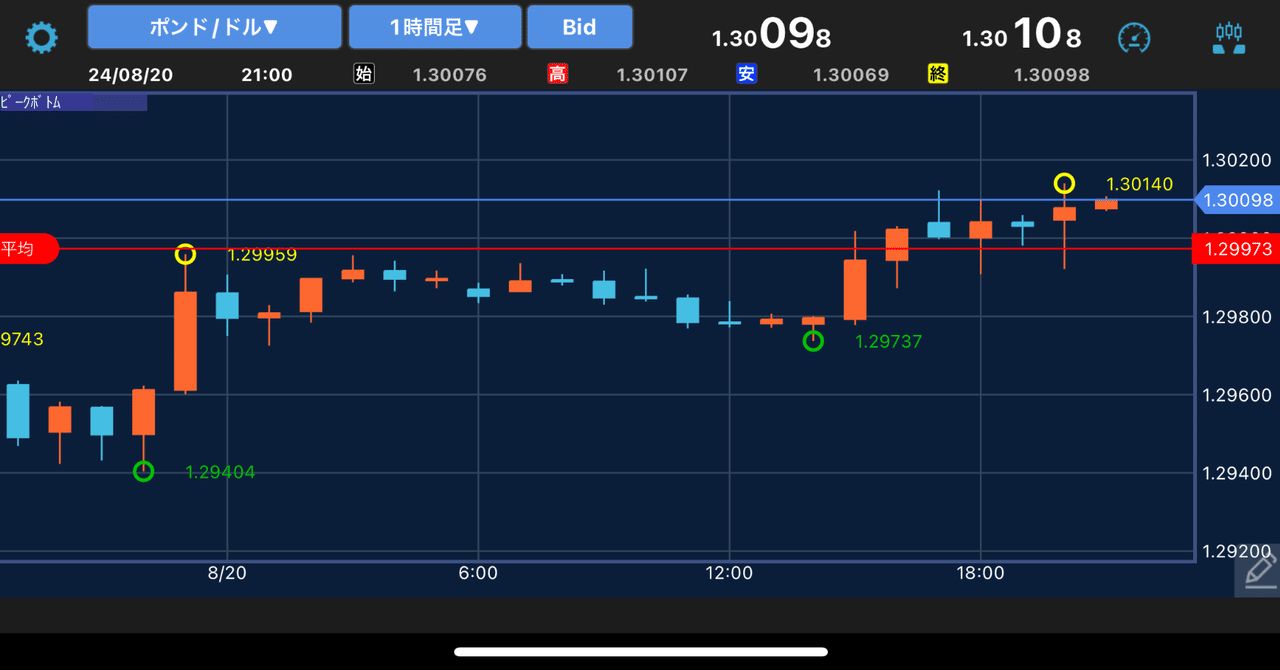This screenshot has width=1280, height=670.
Task: Open the multi-candlestick chart comparison icon
Action: coord(1228,37)
